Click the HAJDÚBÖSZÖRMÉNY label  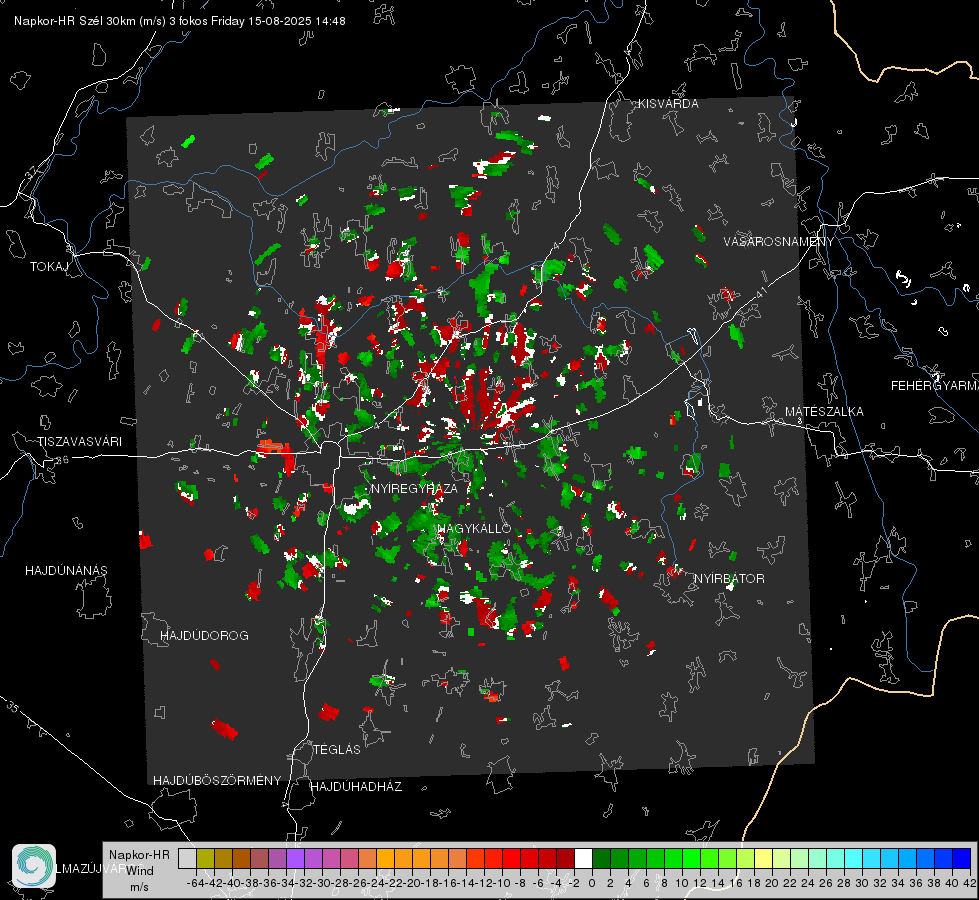coord(217,781)
